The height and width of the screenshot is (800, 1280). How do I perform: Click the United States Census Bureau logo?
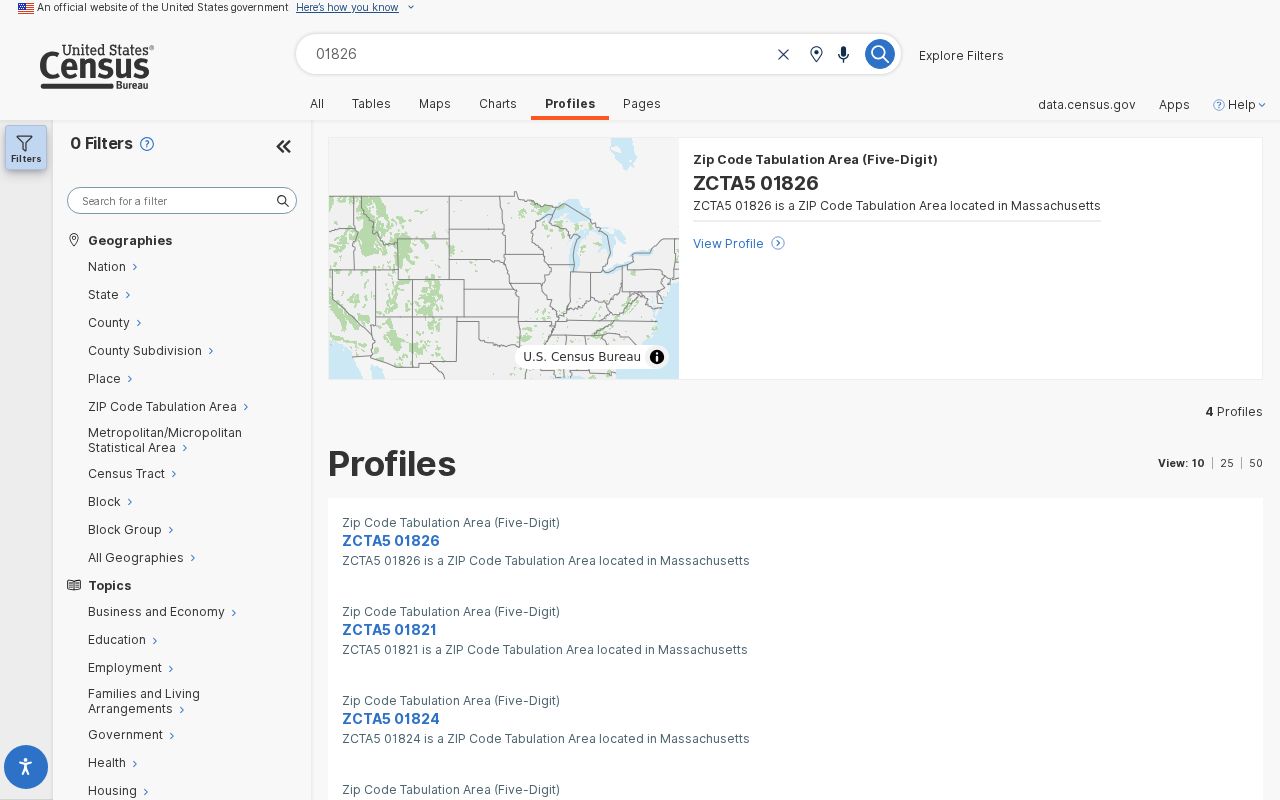click(x=96, y=67)
